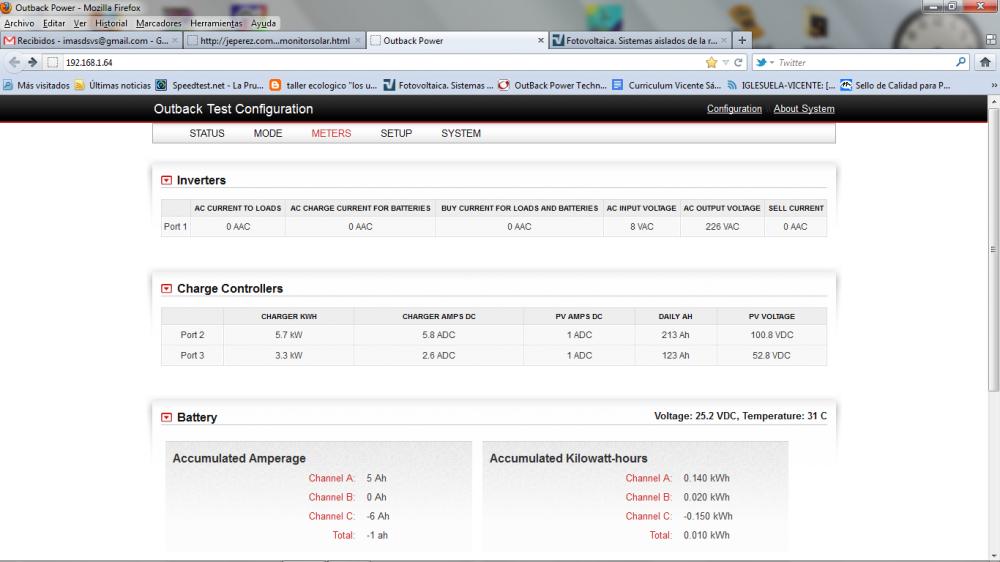This screenshot has height=562, width=1000.
Task: Select the Port 2 row label
Action: tap(192, 335)
